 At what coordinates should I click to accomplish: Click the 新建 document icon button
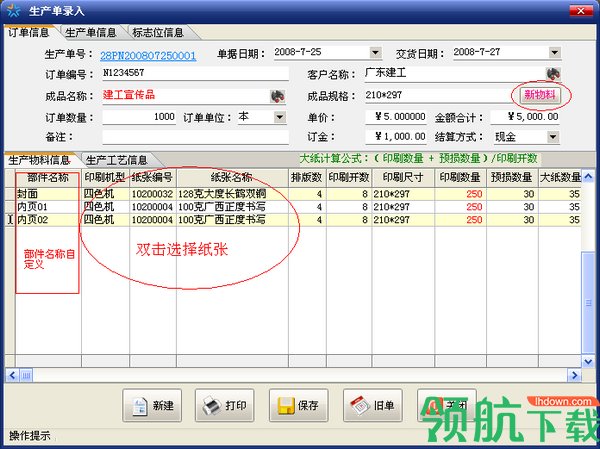152,405
